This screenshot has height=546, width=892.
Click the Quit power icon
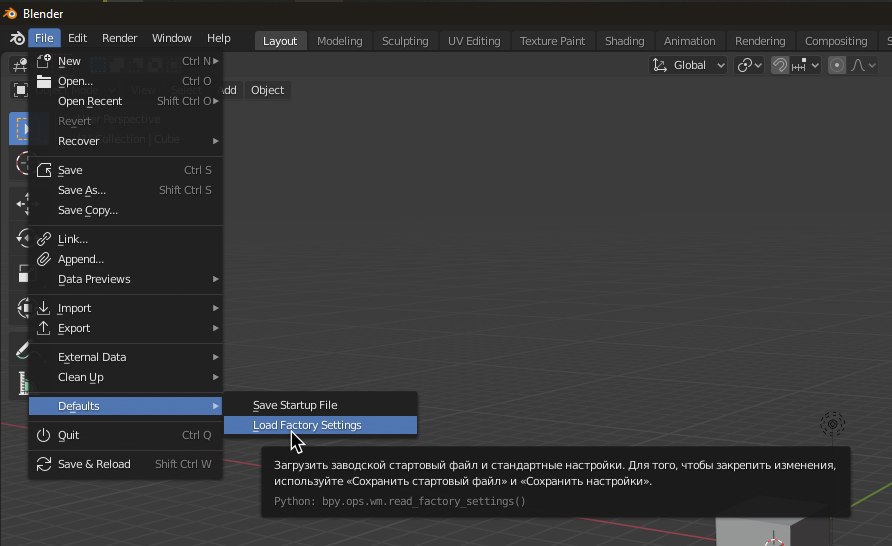(44, 435)
